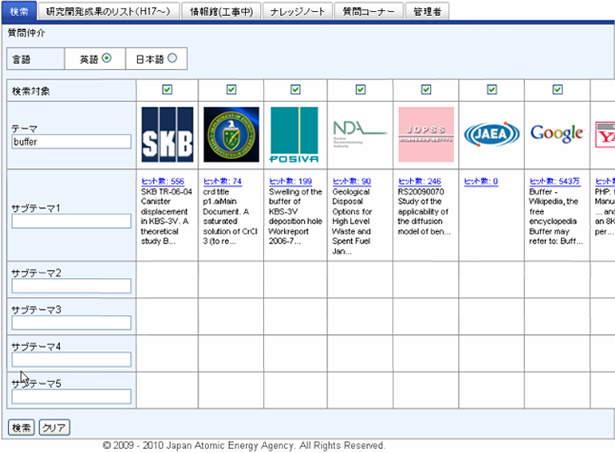Click the Google logo
Image resolution: width=615 pixels, height=453 pixels.
pyautogui.click(x=557, y=134)
